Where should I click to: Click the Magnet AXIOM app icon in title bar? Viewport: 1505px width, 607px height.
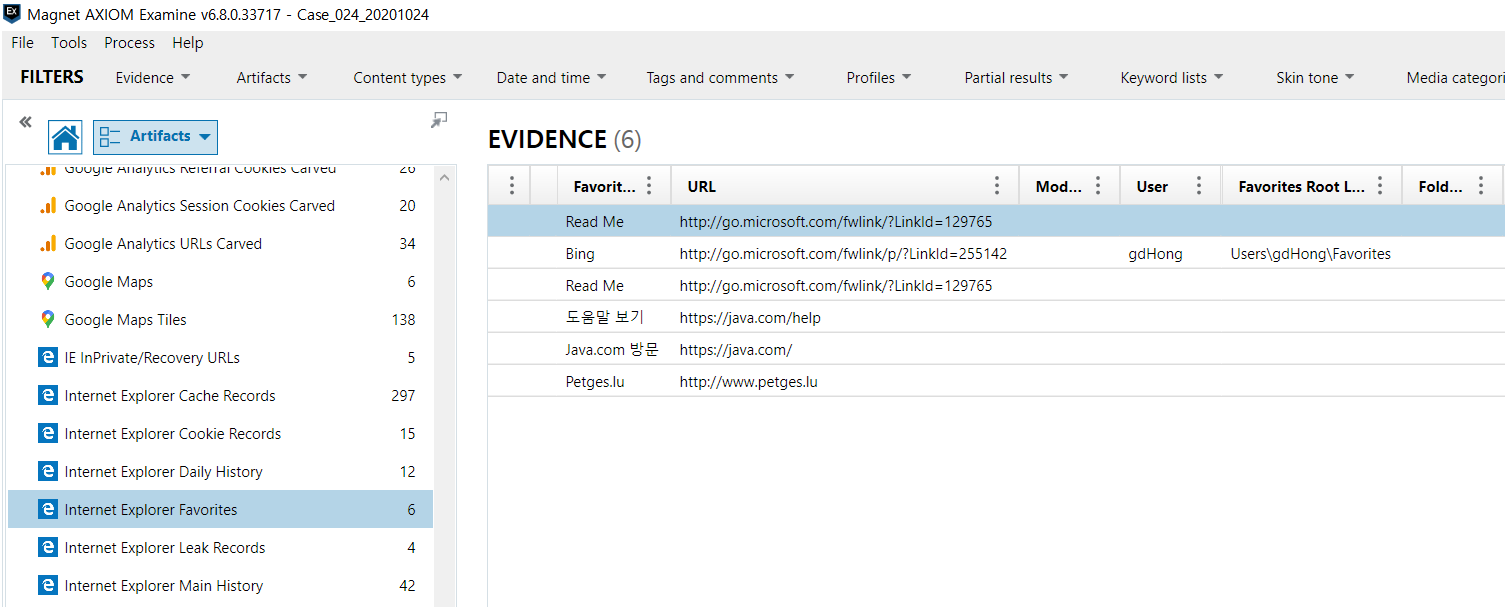click(12, 14)
